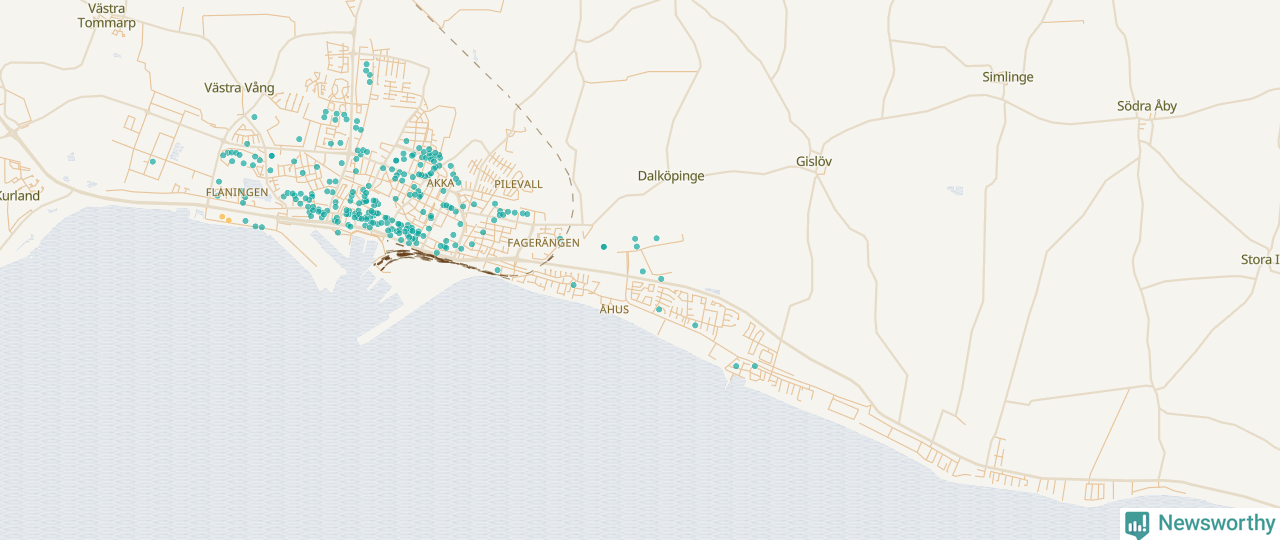Click the PILEVALL district label
1280x540 pixels.
coord(518,185)
